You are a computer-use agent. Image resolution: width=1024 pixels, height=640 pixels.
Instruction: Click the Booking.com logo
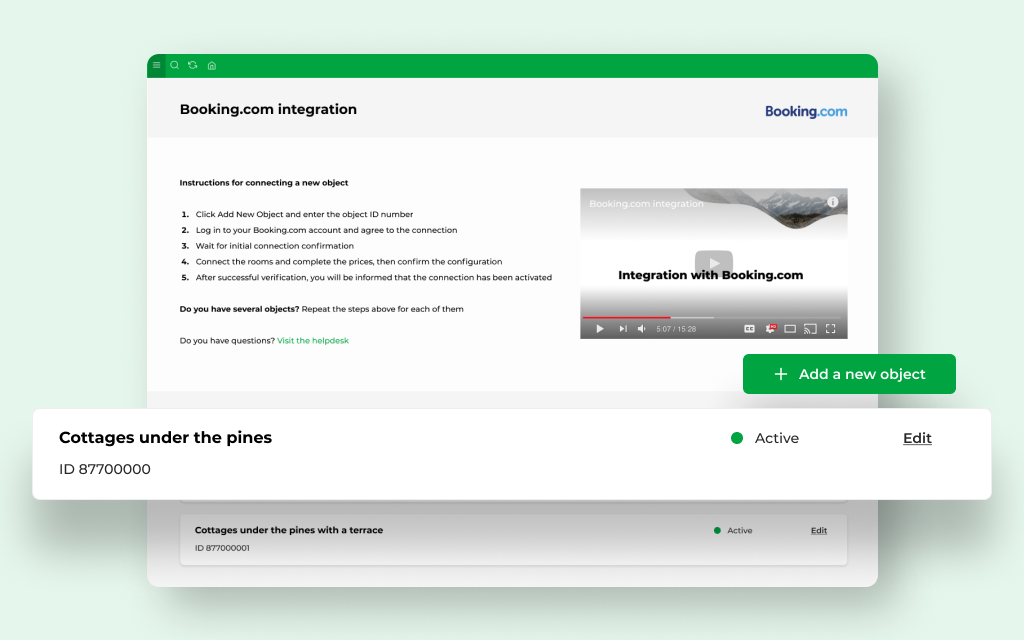tap(806, 111)
